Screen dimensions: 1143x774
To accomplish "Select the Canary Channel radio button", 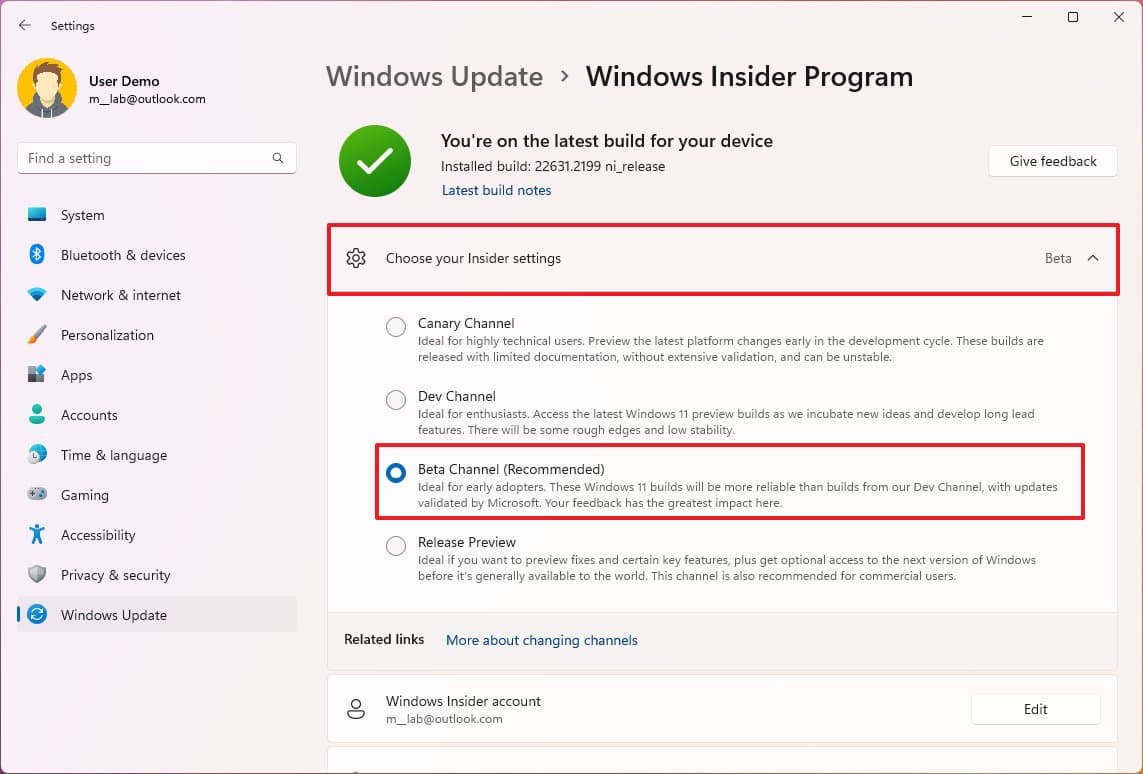I will 395,326.
